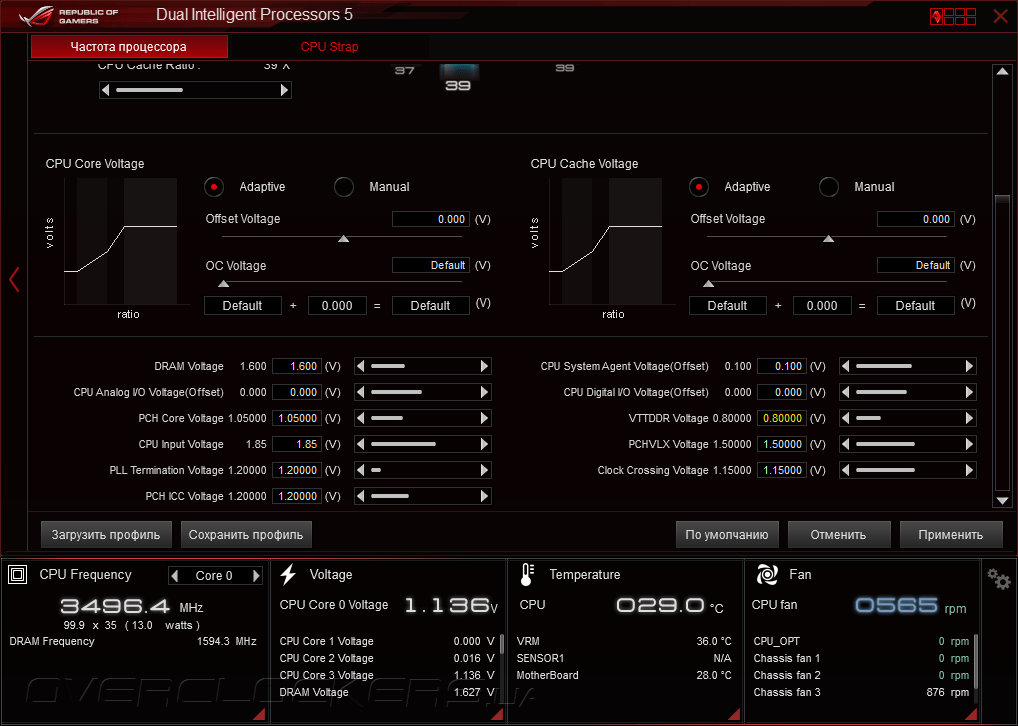Decrease CPU Input Voltage left arrow
The height and width of the screenshot is (726, 1018).
tap(361, 444)
